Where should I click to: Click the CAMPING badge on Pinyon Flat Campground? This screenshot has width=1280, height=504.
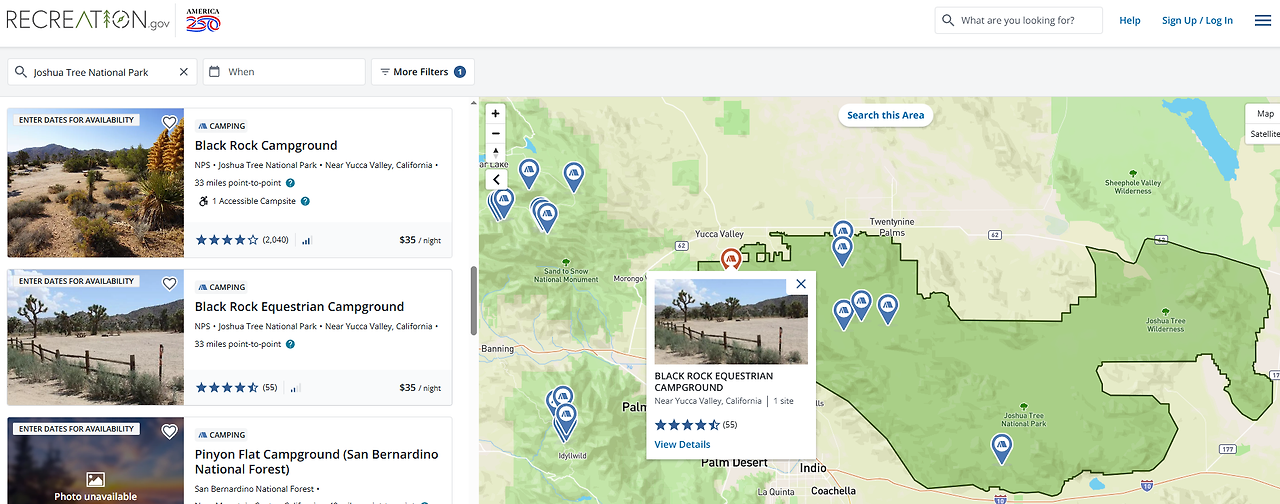point(221,435)
